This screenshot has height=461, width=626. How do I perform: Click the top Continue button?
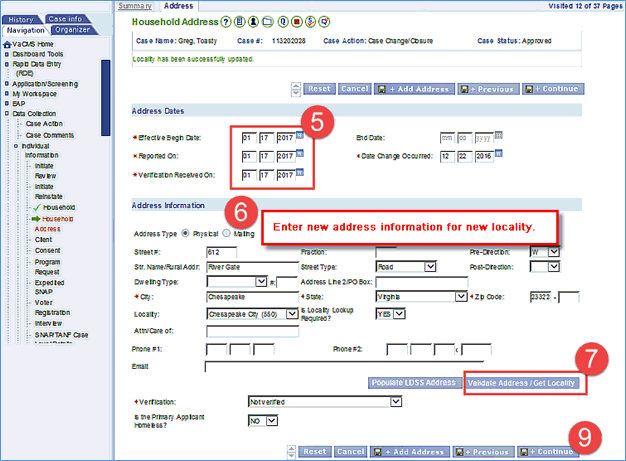553,89
